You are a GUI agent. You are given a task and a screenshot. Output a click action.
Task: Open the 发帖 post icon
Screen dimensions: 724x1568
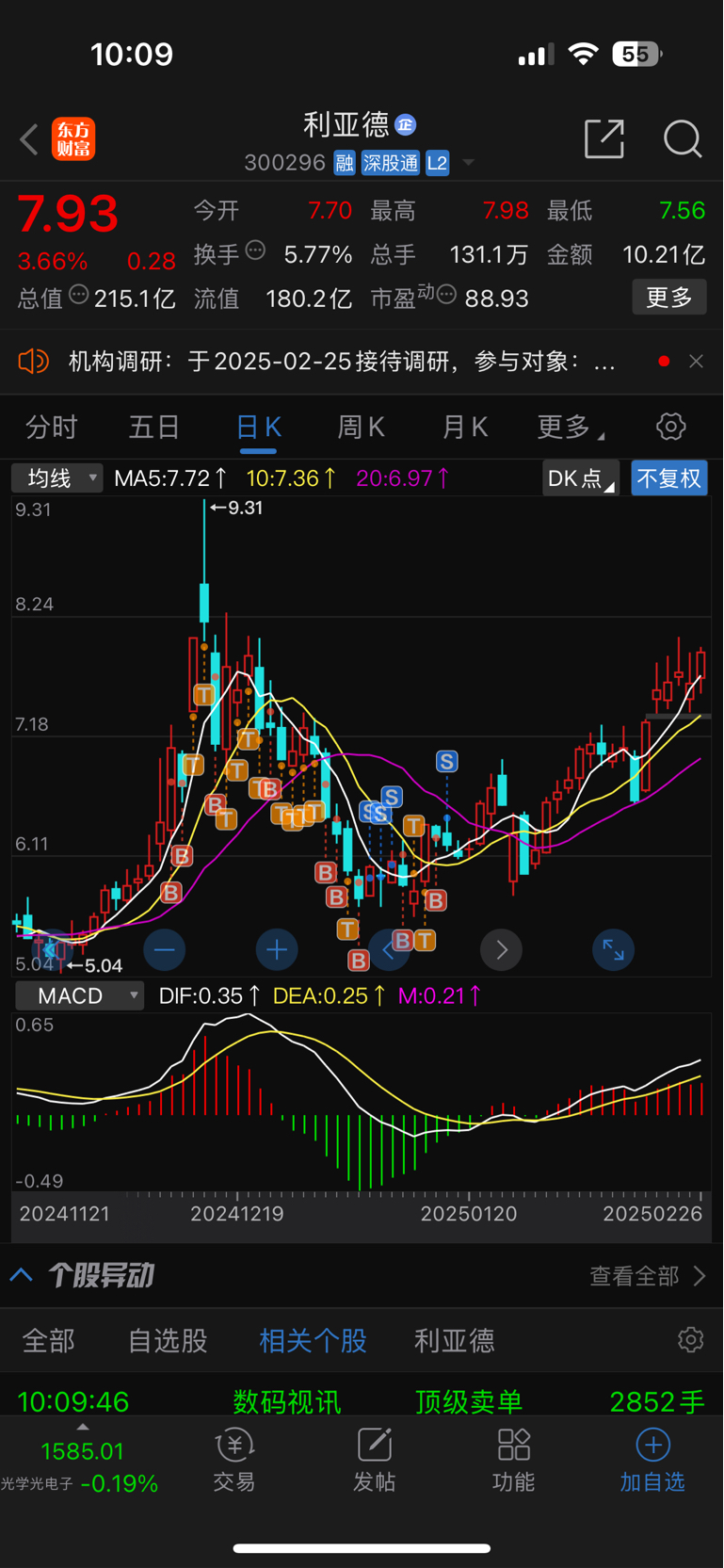(374, 1460)
